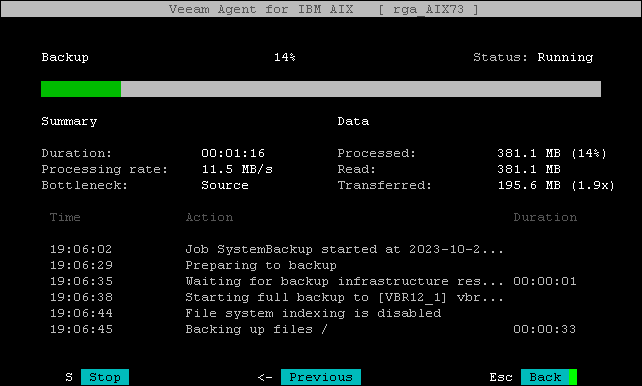This screenshot has height=386, width=642.
Task: Click the Backup label above progress bar
Action: tap(65, 57)
